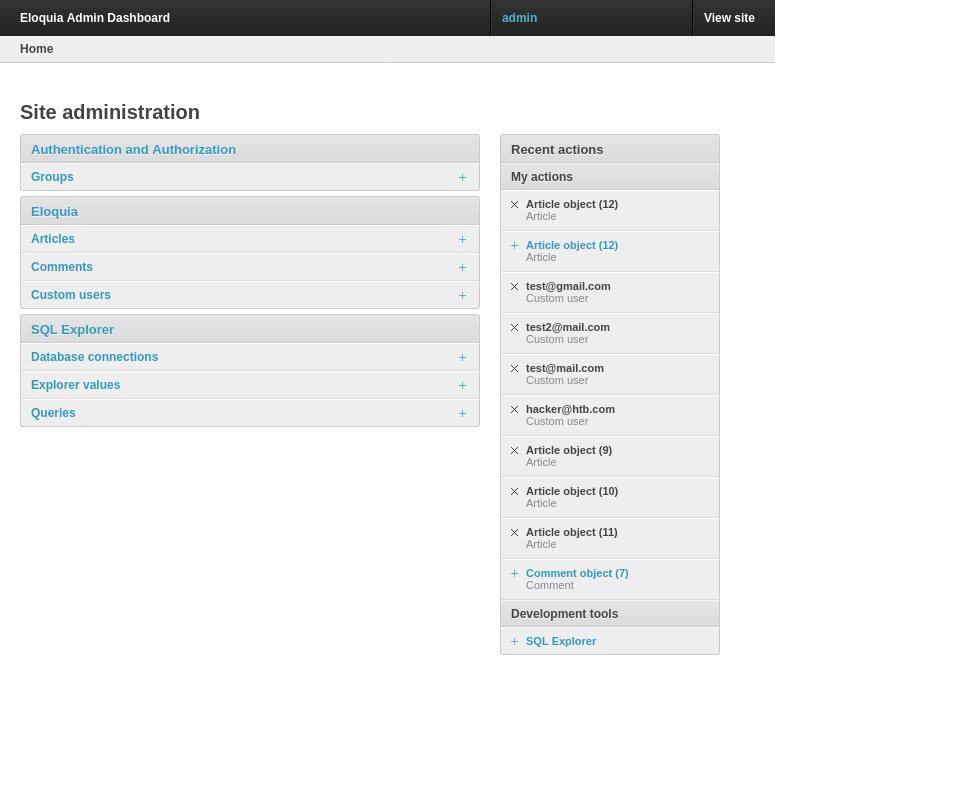The width and height of the screenshot is (960, 804).
Task: Click the X icon next to test2@mail.com
Action: [x=514, y=328]
